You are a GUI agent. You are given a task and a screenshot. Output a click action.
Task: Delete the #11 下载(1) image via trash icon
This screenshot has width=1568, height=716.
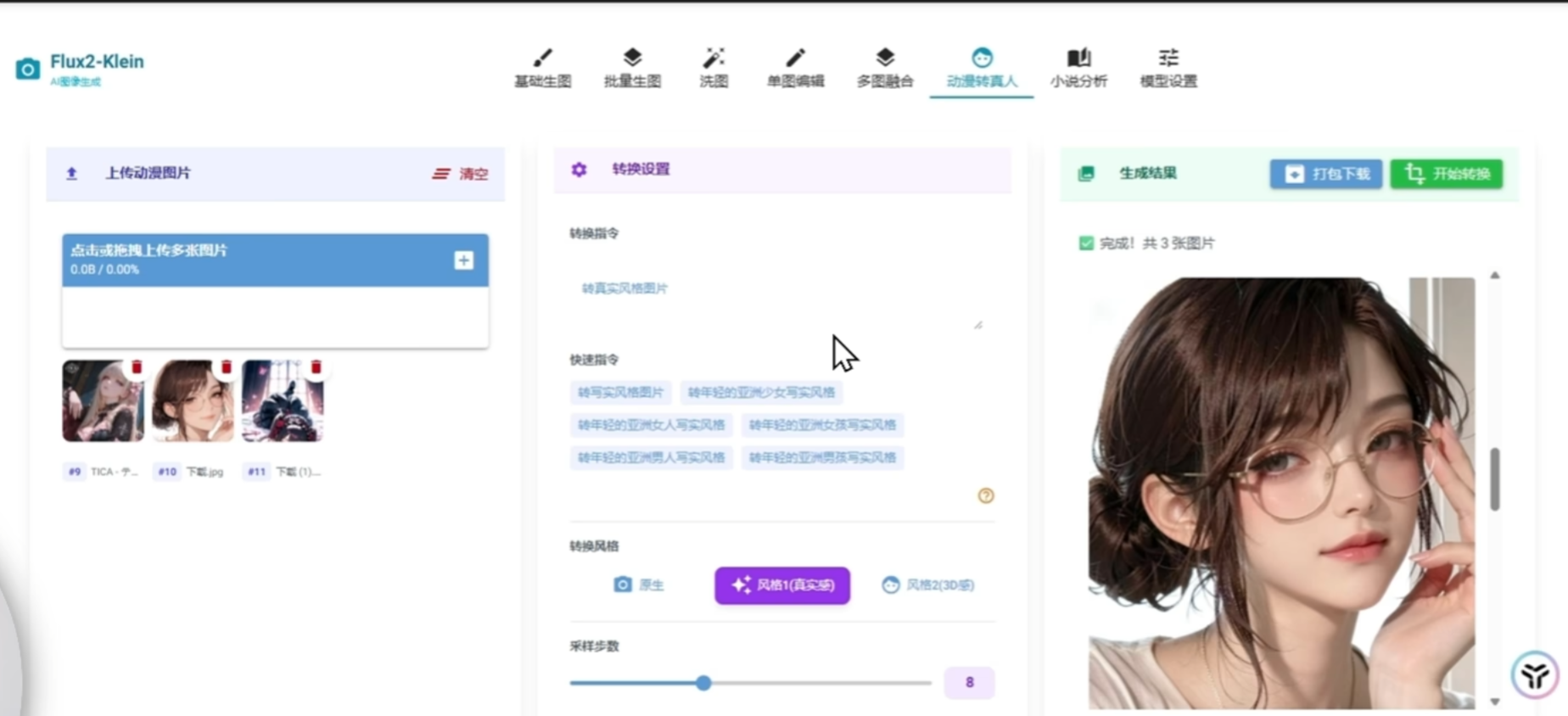[316, 367]
